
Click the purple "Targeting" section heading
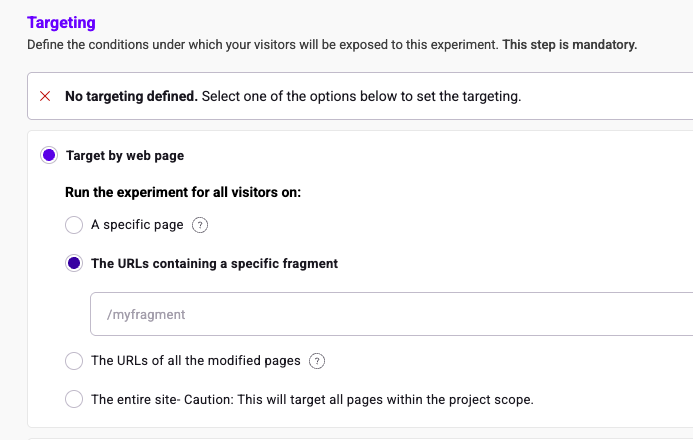pos(62,22)
